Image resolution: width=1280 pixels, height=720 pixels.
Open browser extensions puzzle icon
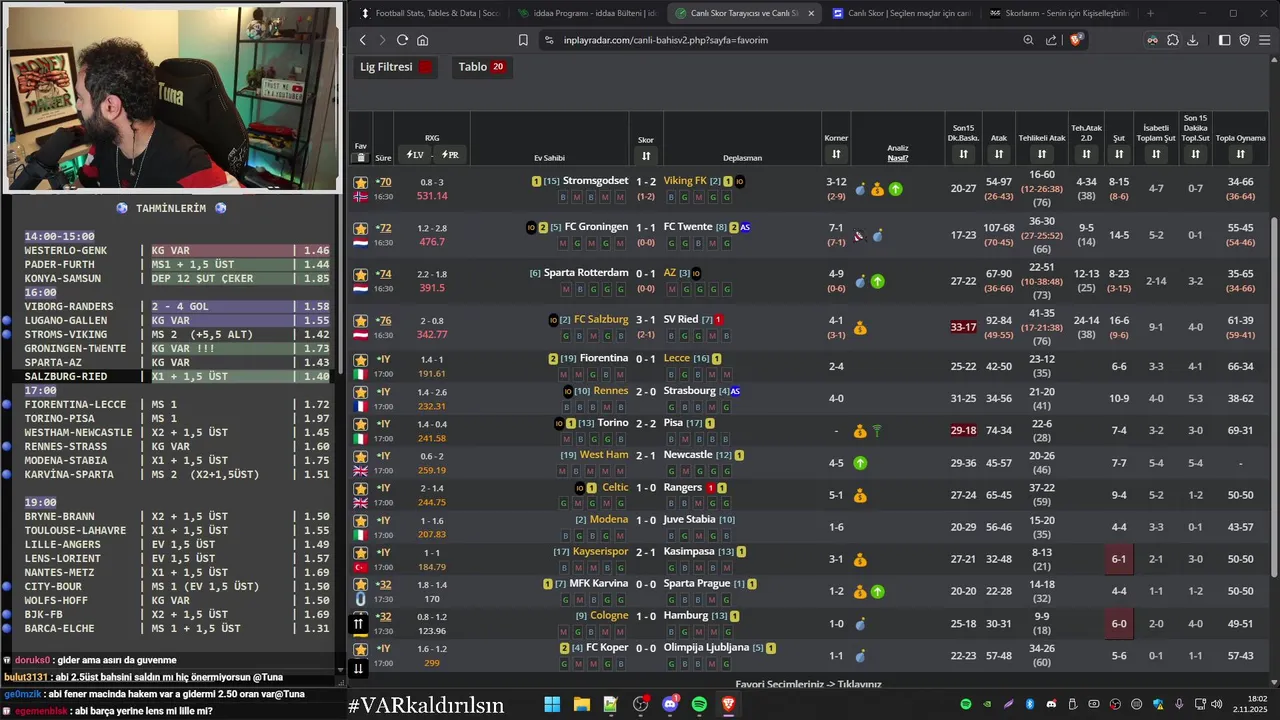[1172, 40]
